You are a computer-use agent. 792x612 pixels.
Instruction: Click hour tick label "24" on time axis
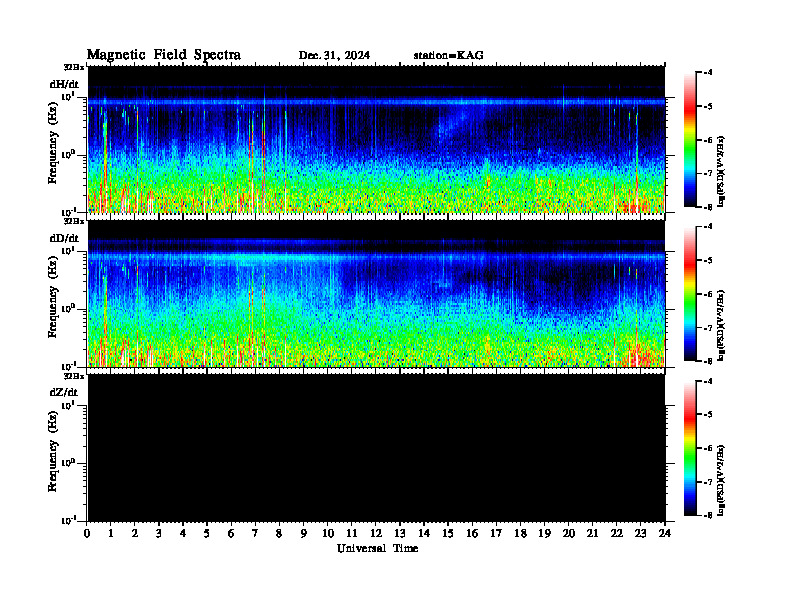665,533
